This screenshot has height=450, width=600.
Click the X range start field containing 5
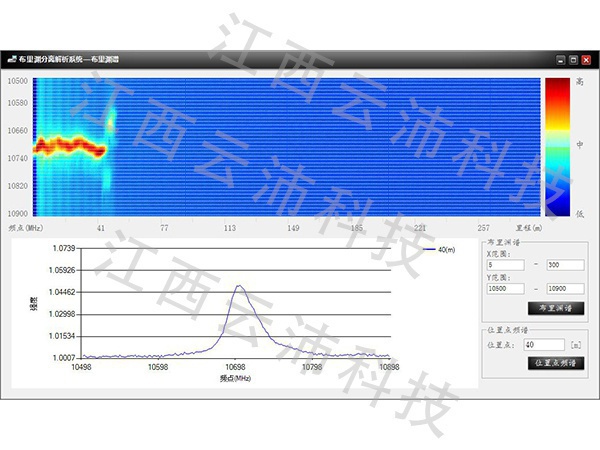pos(505,265)
